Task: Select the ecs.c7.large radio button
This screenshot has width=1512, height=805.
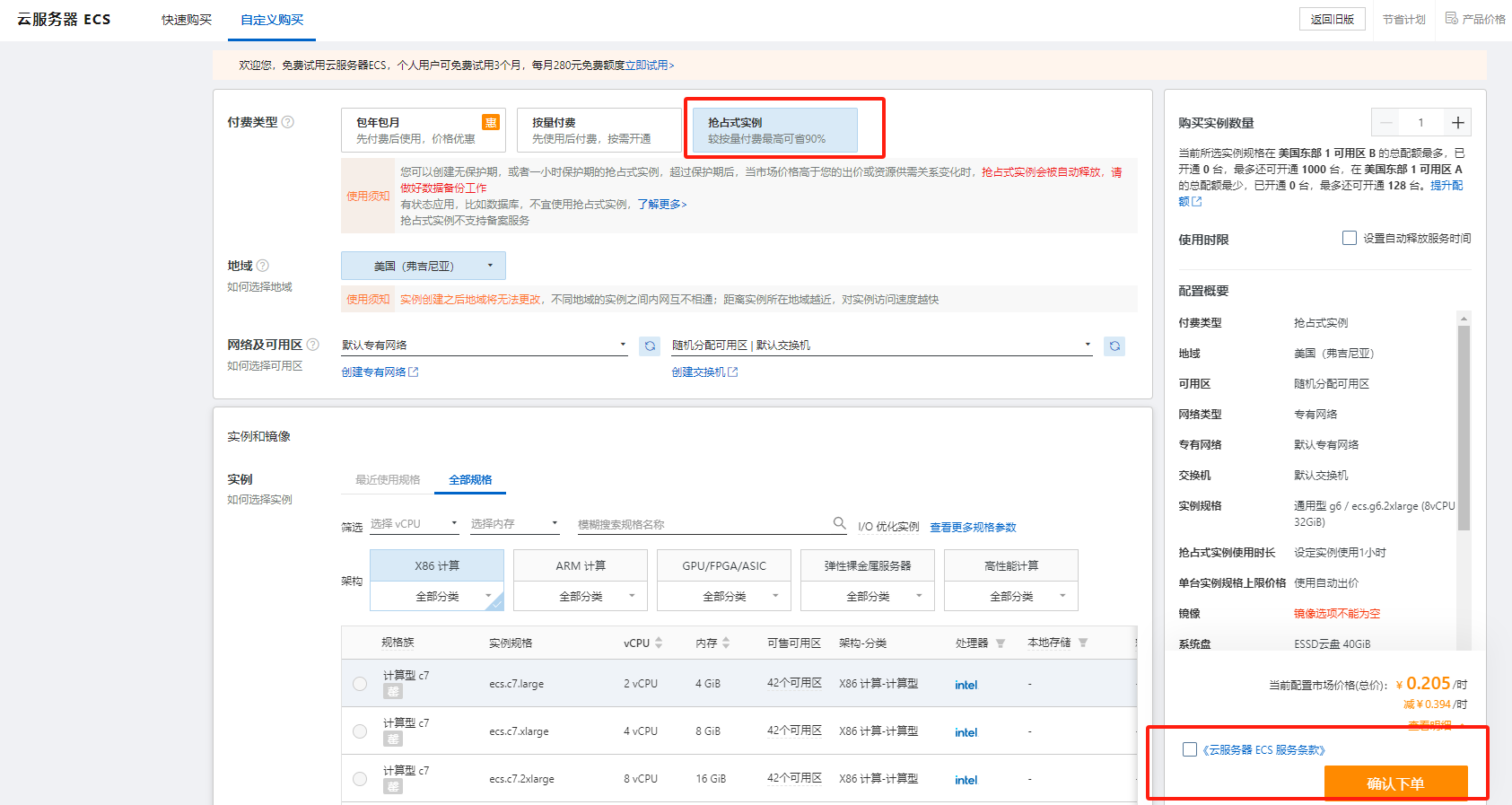Action: click(x=360, y=684)
